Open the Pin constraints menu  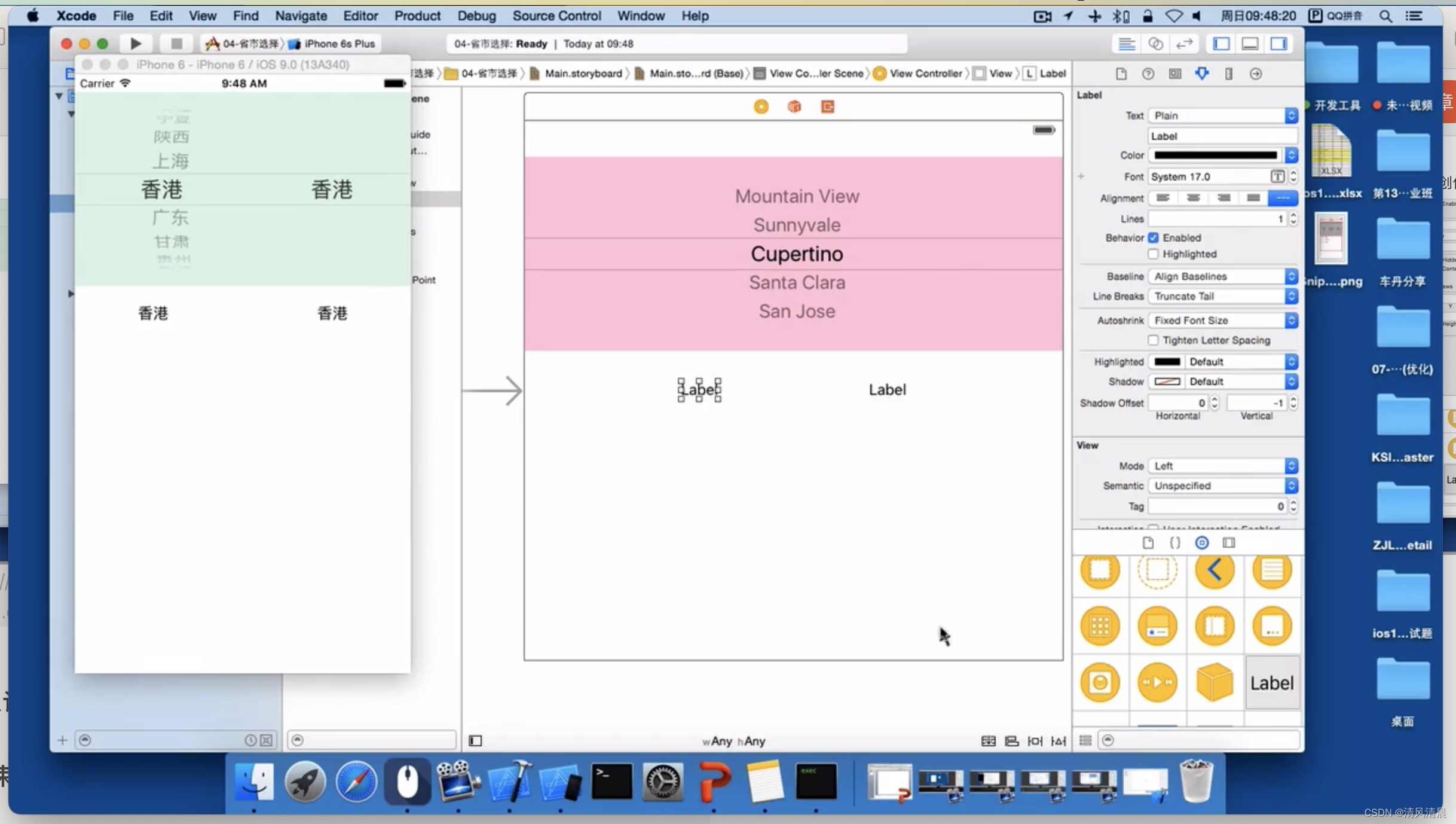(x=1035, y=741)
